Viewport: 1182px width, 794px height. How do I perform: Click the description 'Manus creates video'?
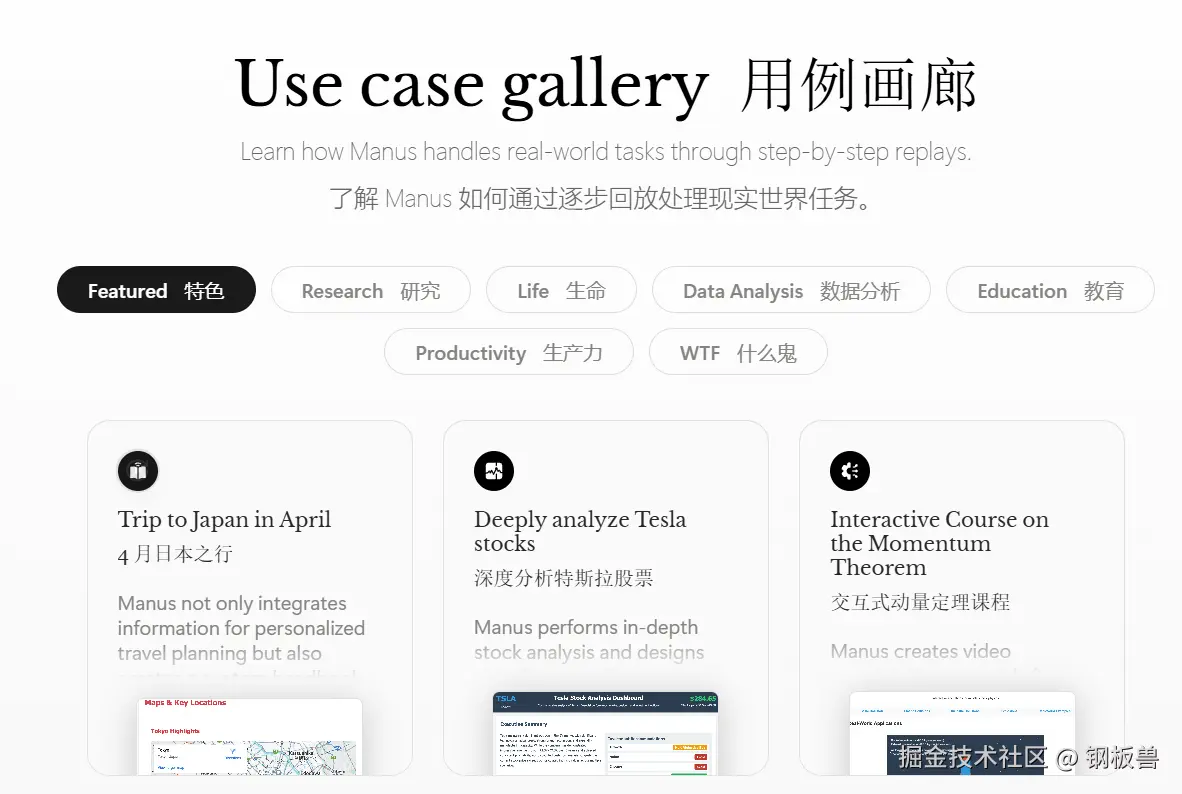click(920, 651)
